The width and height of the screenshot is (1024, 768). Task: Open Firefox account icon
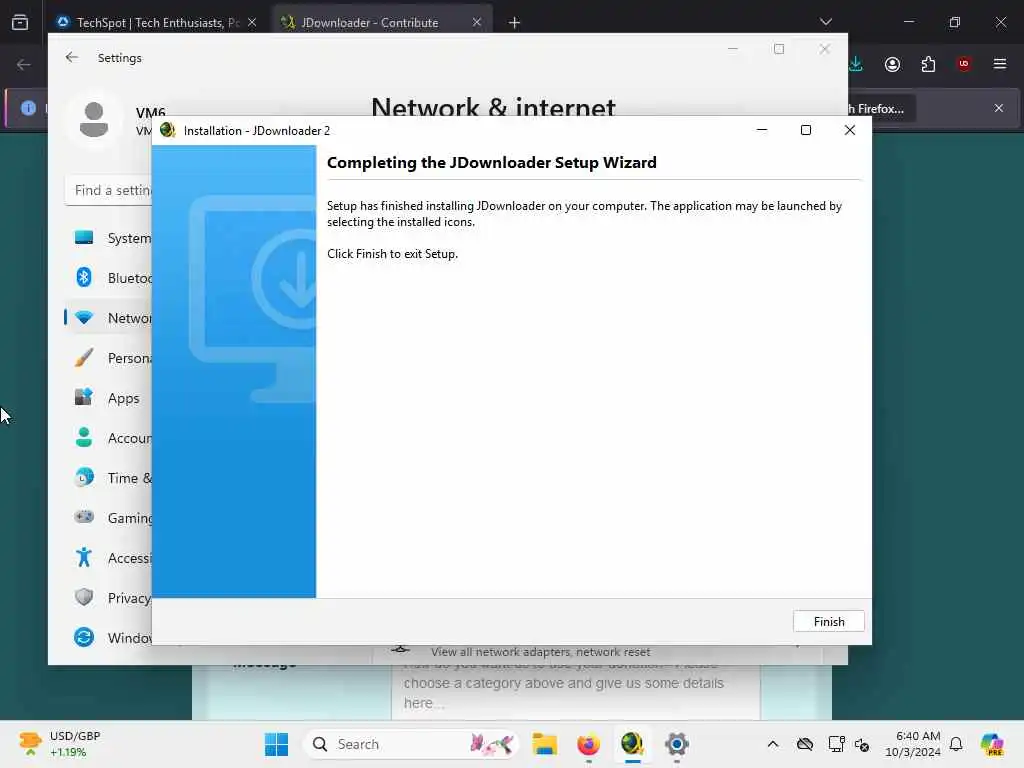click(892, 64)
